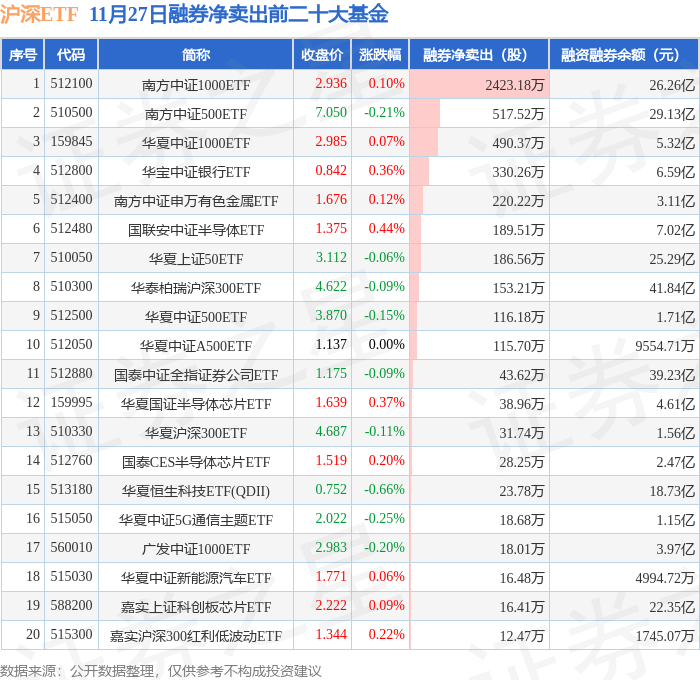Viewport: 700px width, 680px height.
Task: Select fund name 华夏中证500ETF
Action: pos(196,317)
